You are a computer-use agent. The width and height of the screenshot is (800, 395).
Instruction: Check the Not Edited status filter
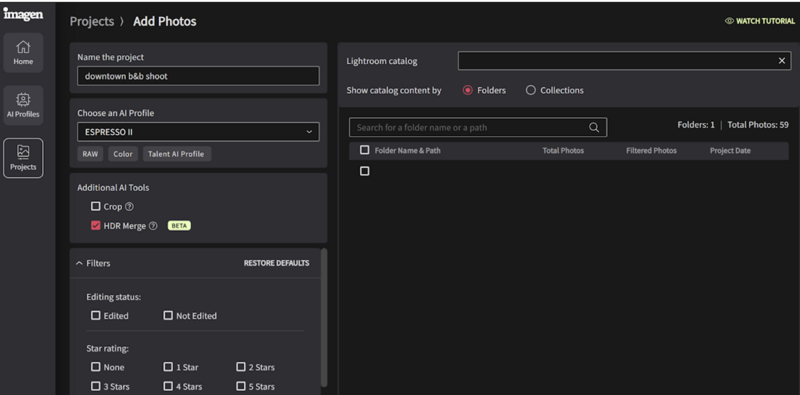tap(168, 315)
